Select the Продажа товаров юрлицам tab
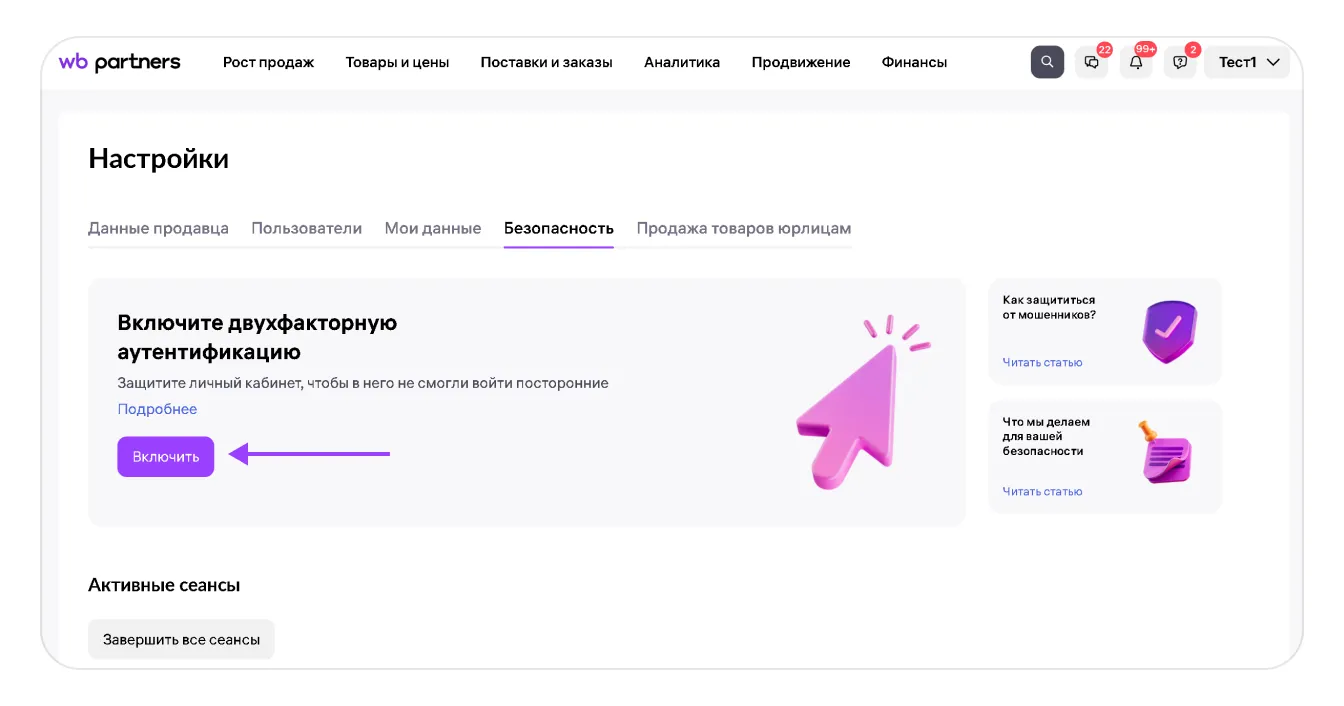 [x=743, y=228]
